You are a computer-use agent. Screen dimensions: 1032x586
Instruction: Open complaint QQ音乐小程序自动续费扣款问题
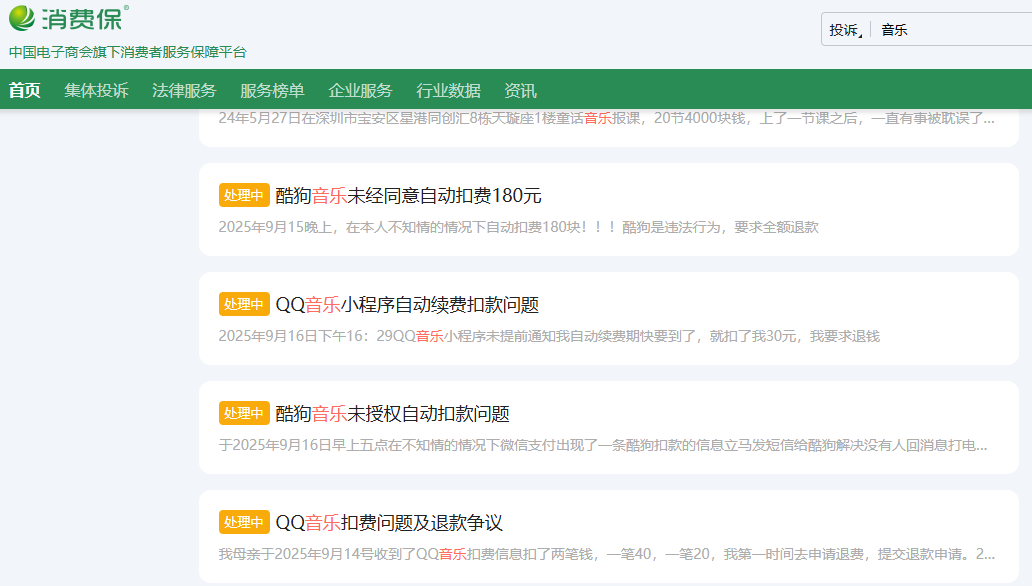click(407, 305)
